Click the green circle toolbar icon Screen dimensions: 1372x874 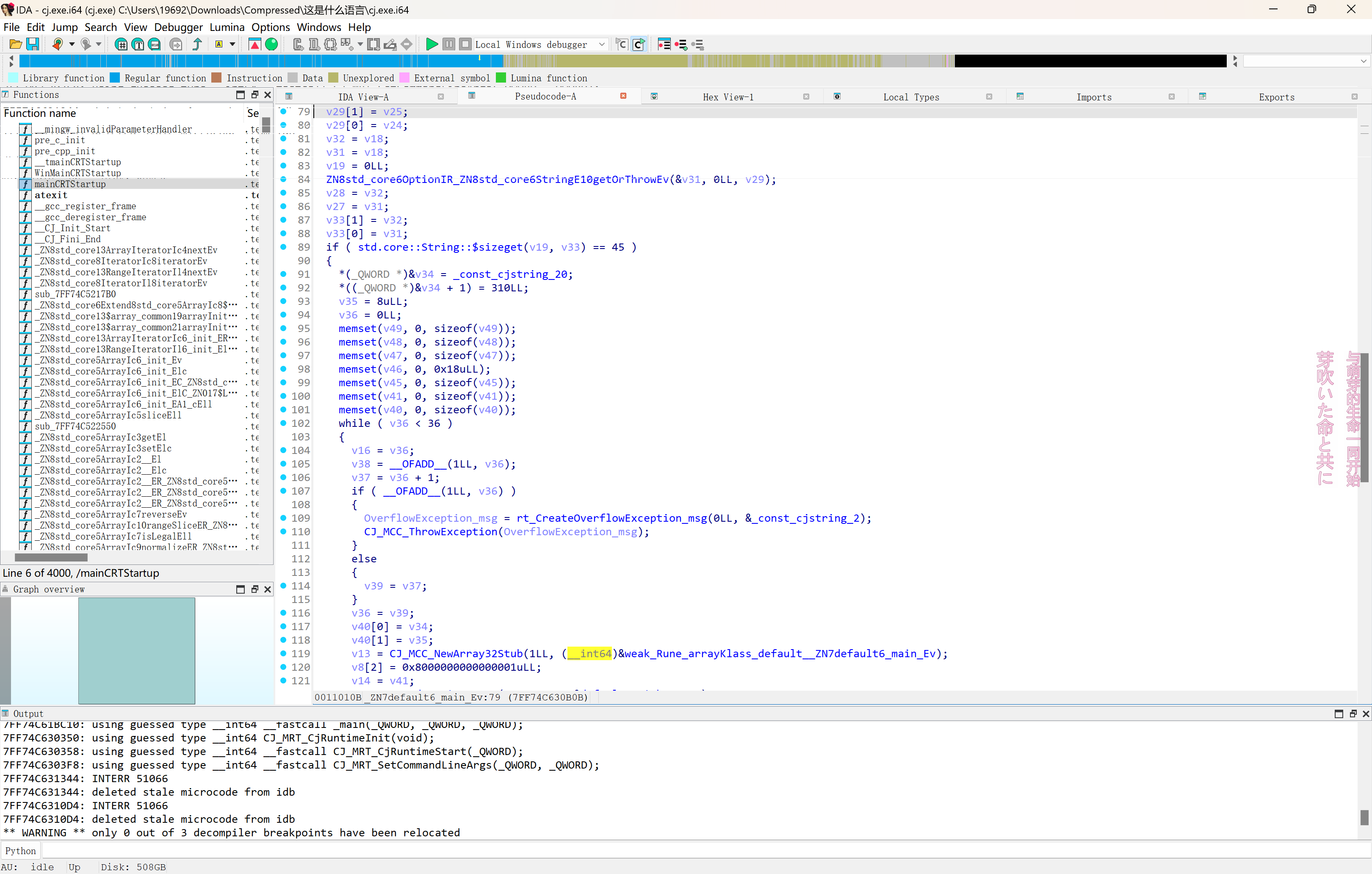tap(272, 44)
